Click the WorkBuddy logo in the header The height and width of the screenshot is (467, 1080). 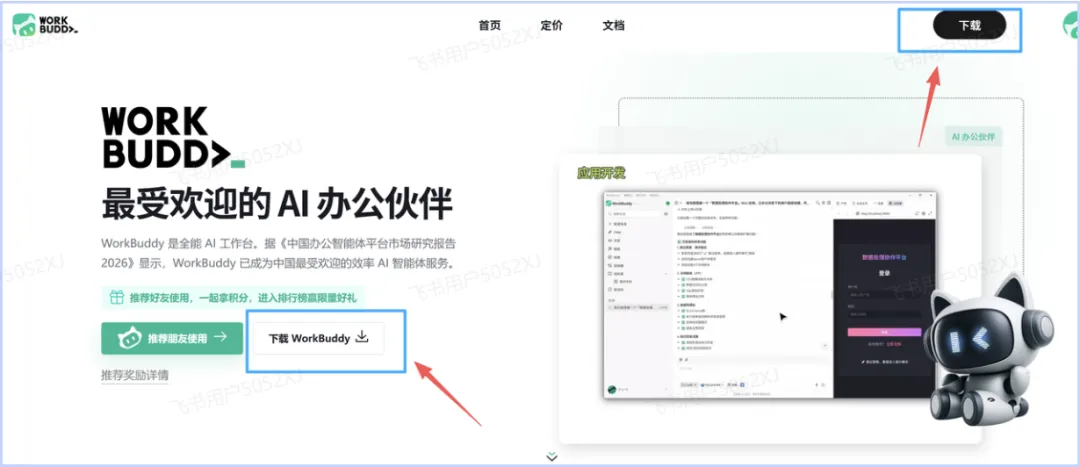coord(45,25)
